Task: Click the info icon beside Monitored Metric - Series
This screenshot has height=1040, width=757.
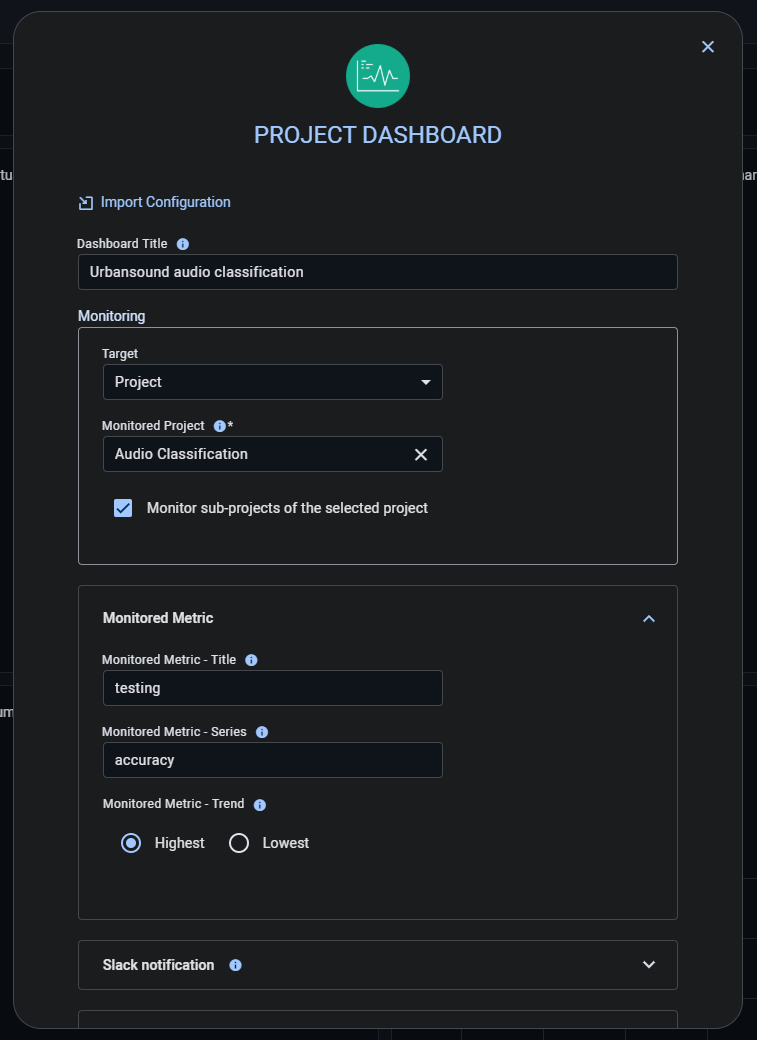Action: click(x=262, y=732)
